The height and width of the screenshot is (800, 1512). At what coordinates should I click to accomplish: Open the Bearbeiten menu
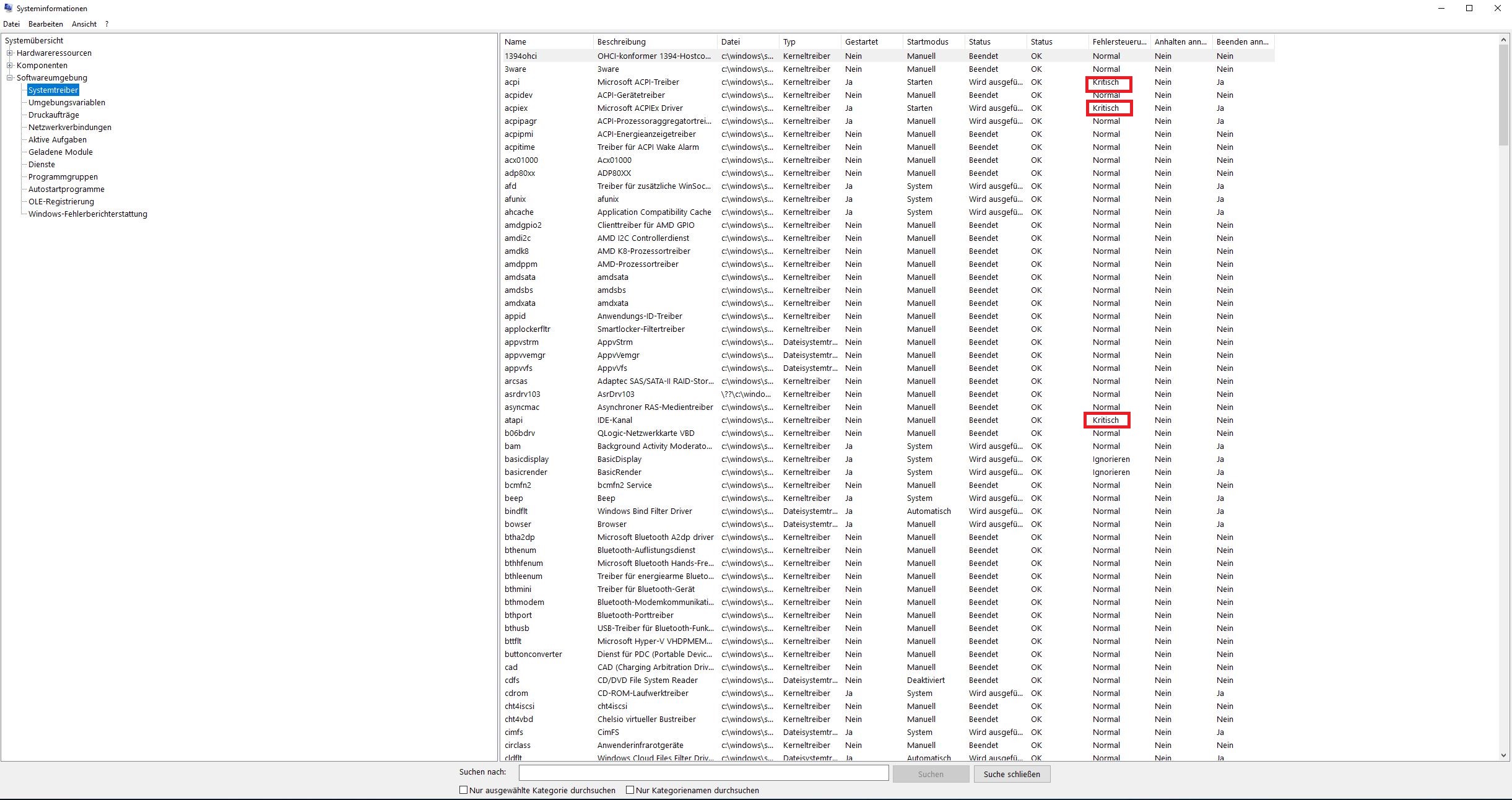46,24
